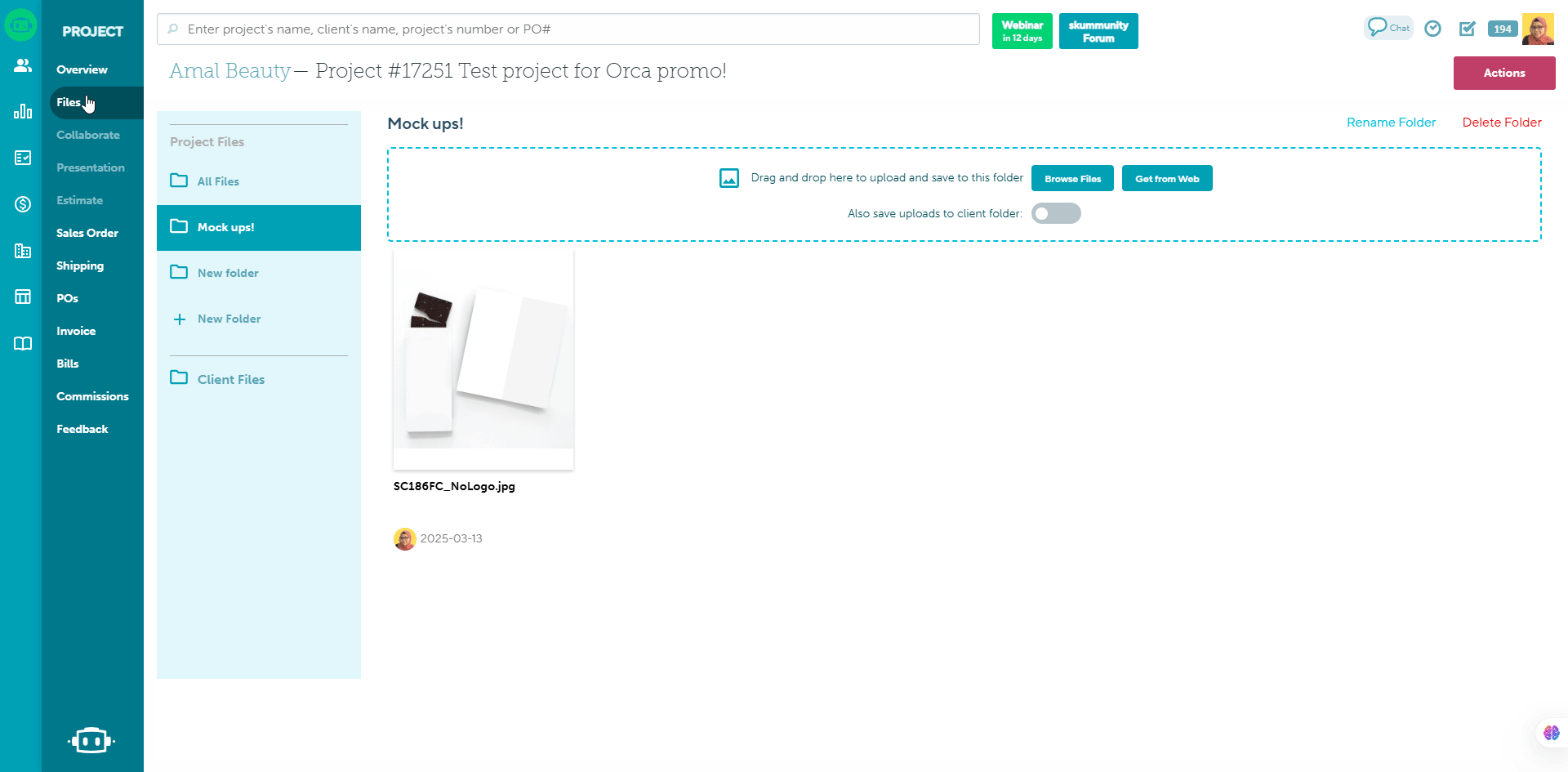This screenshot has width=1568, height=772.
Task: Open the contacts people icon in sidebar
Action: (22, 65)
